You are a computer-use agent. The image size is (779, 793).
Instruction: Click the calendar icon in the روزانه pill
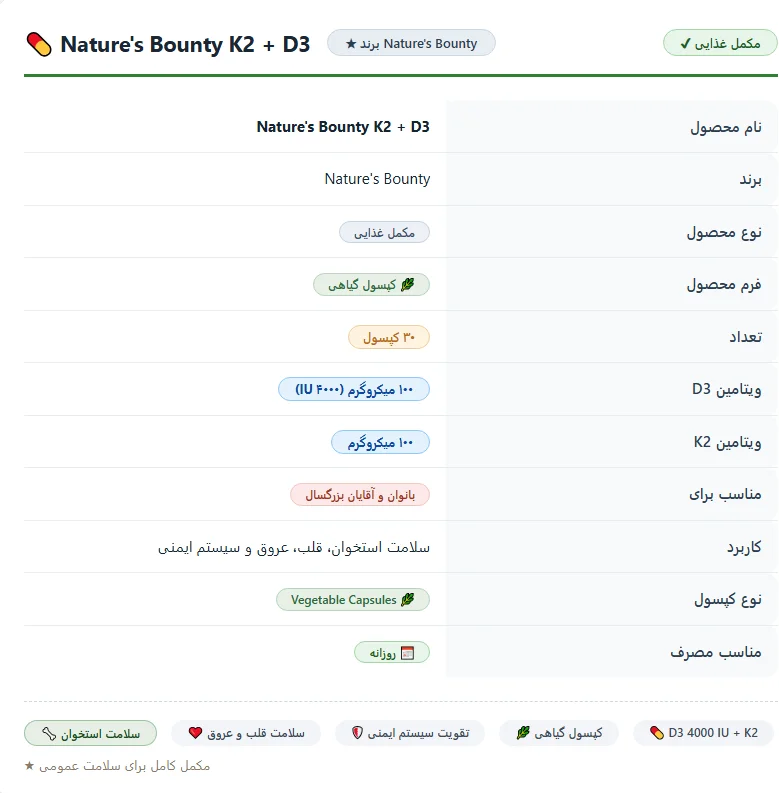pos(407,653)
